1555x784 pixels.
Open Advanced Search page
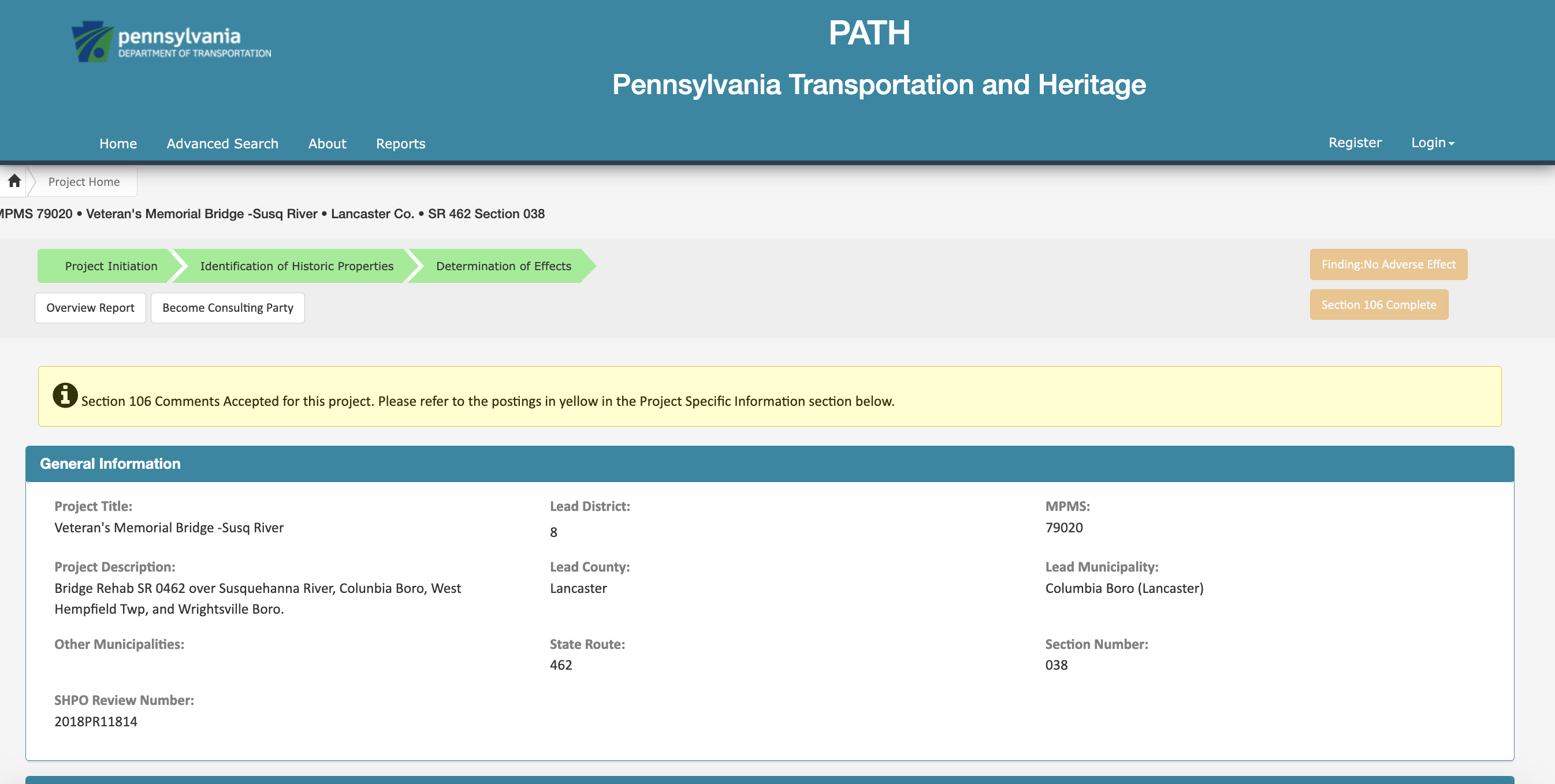pyautogui.click(x=223, y=144)
